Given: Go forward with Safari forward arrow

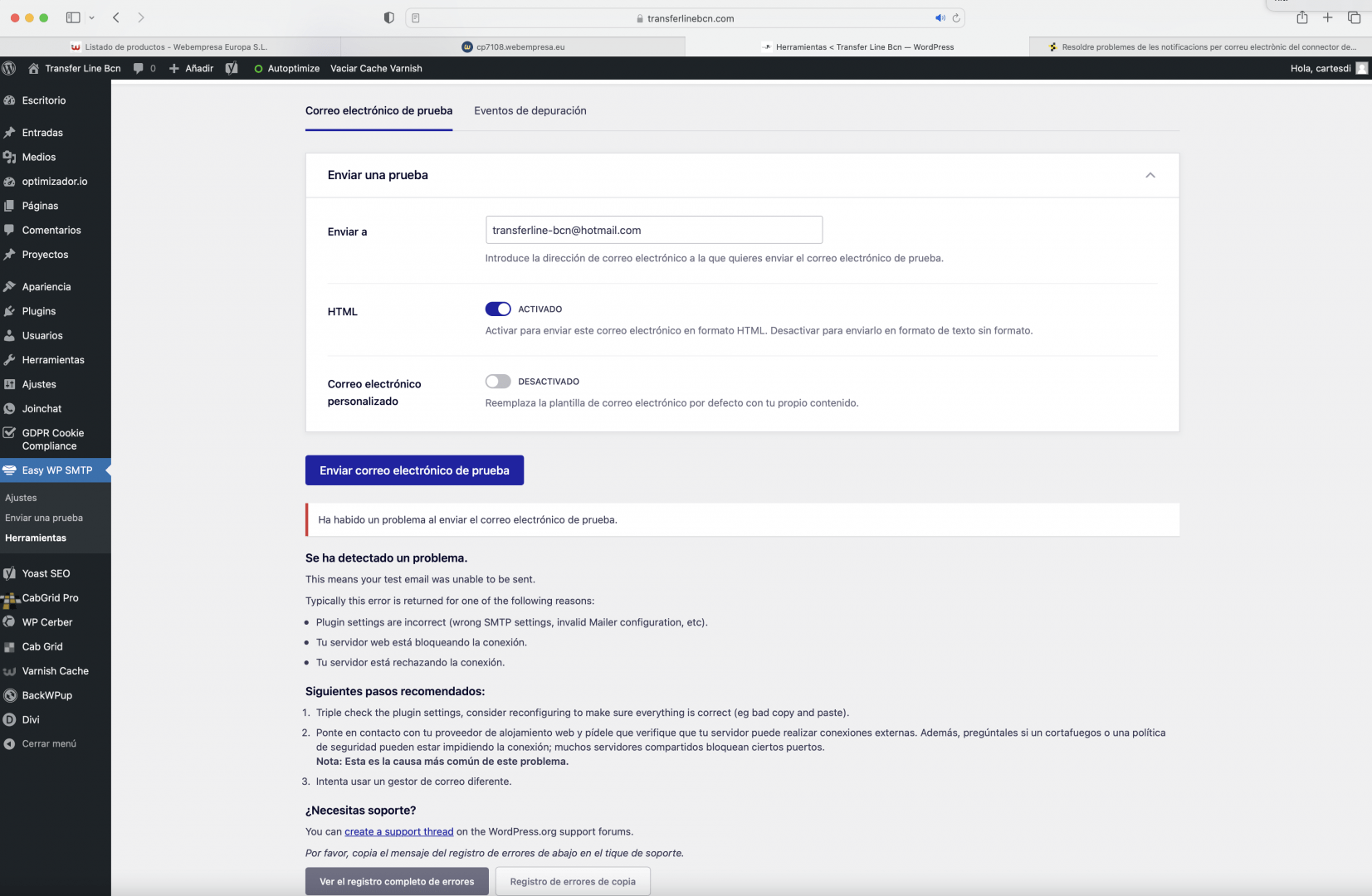Looking at the screenshot, I should tap(140, 17).
